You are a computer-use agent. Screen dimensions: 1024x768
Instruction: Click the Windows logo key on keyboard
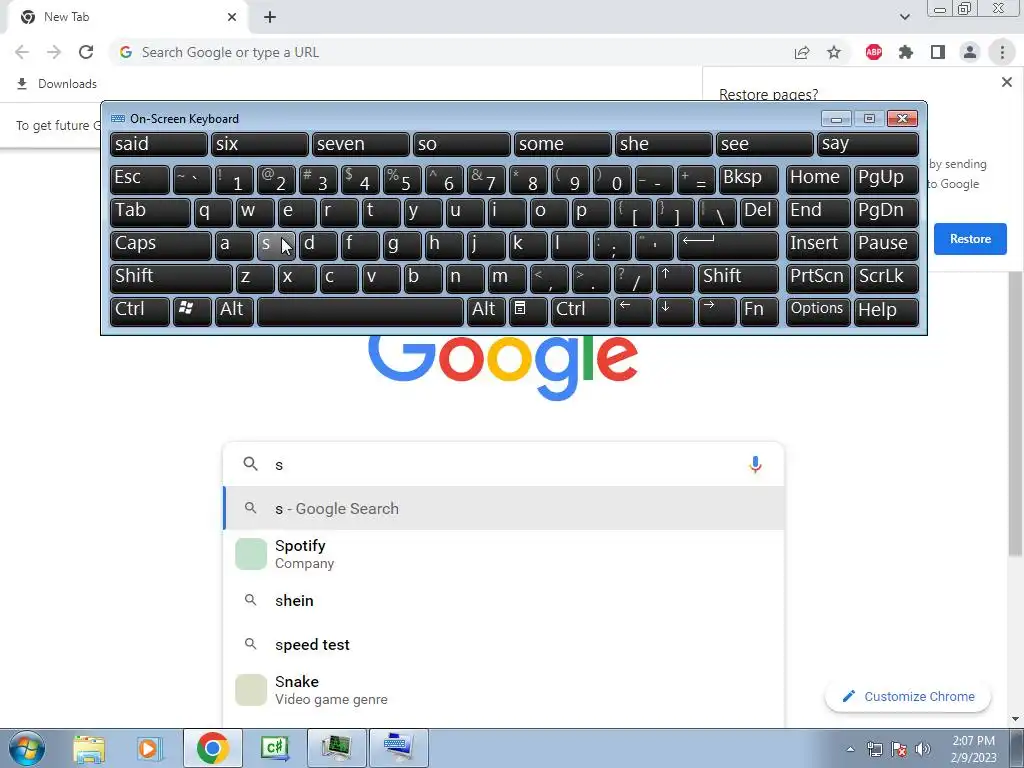click(x=192, y=310)
